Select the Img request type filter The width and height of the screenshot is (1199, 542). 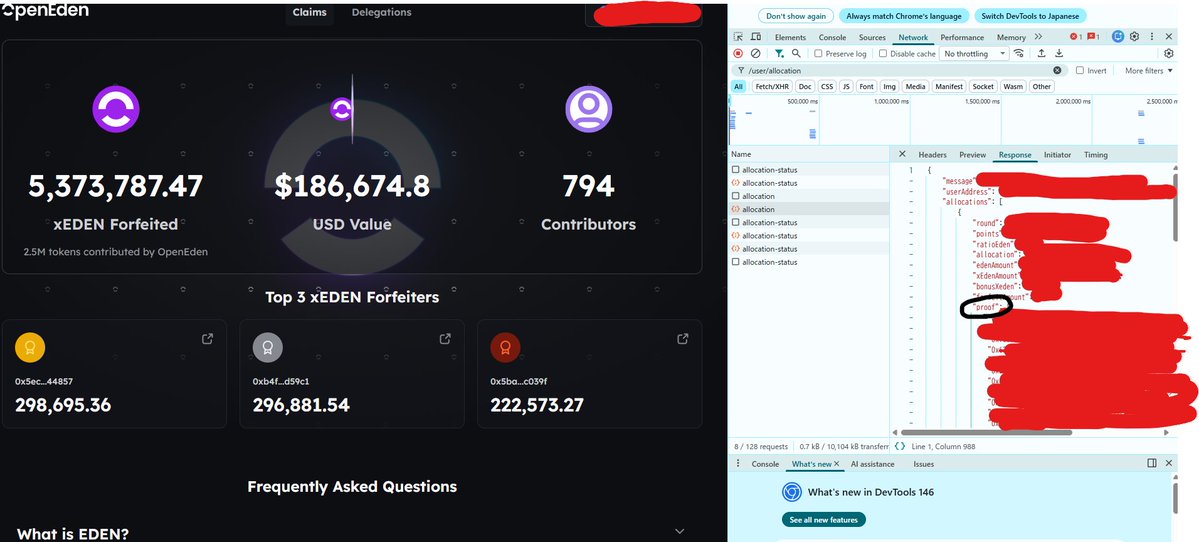889,86
